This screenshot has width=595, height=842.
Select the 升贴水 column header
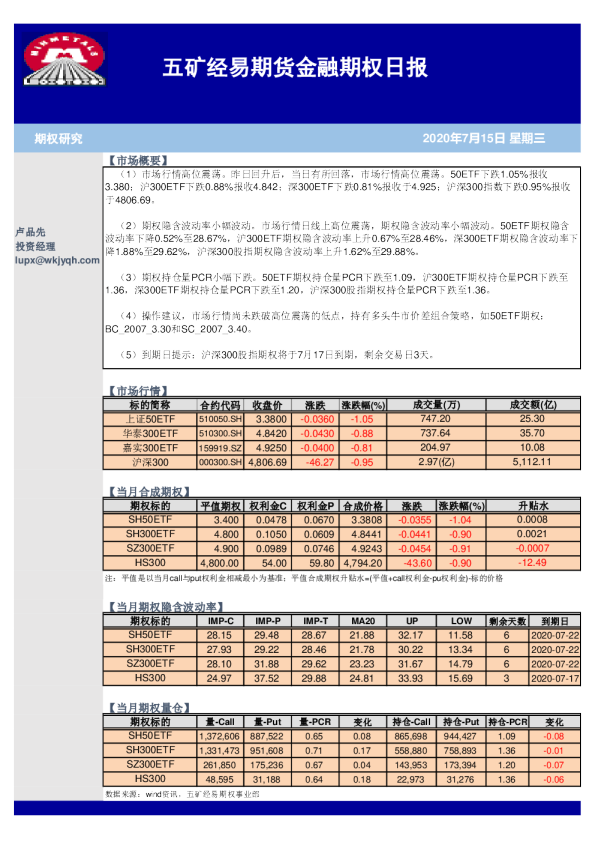coord(533,506)
